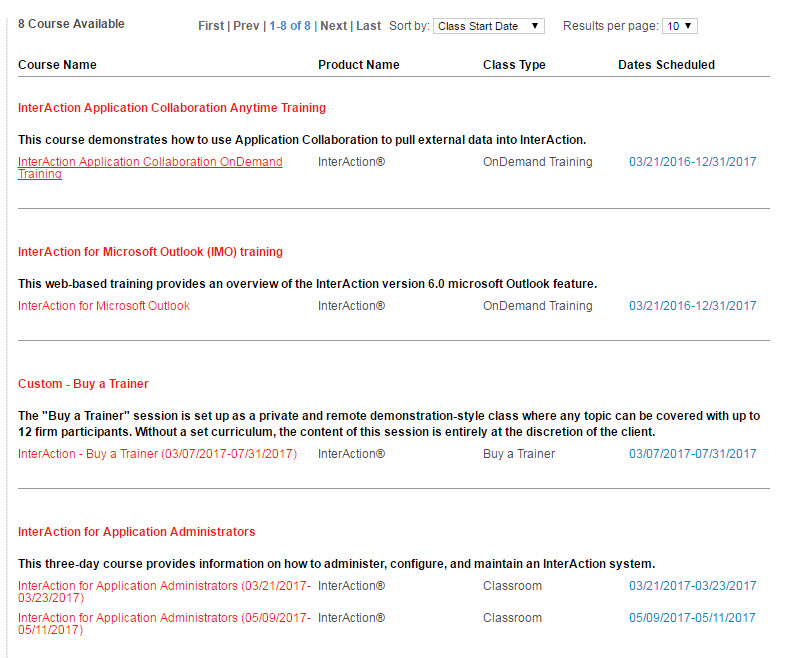Image resolution: width=794 pixels, height=658 pixels.
Task: Click the web-based training description text
Action: [307, 284]
